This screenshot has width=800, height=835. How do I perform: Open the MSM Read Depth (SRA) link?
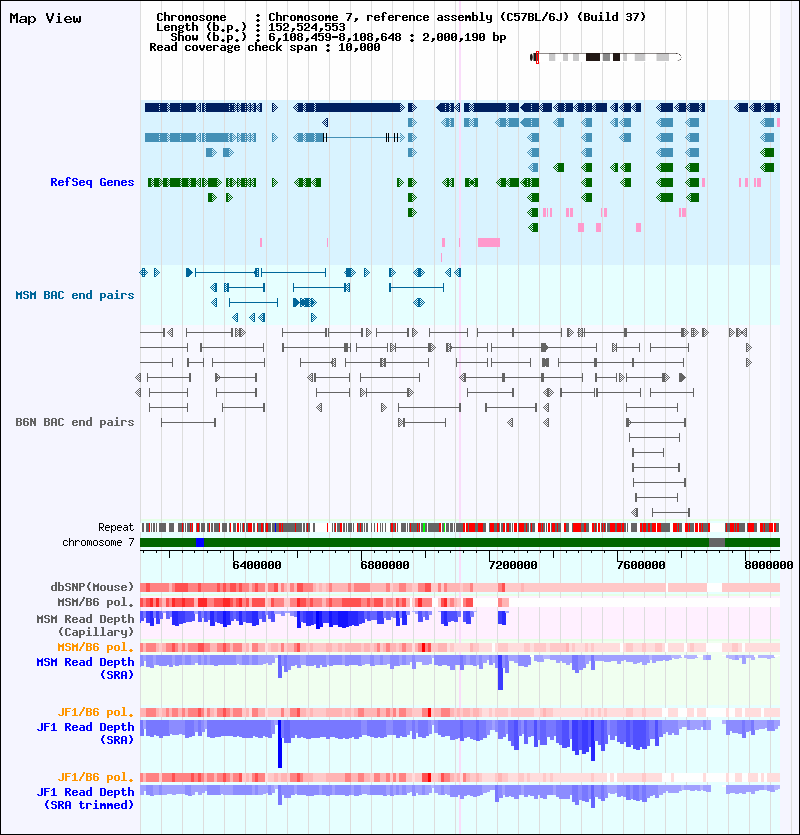coord(85,668)
